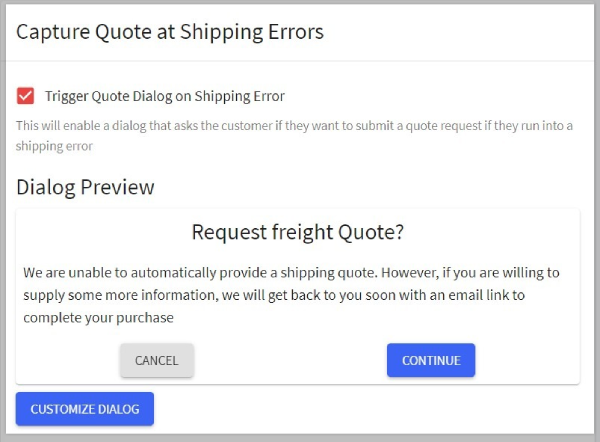Click the 'Request freight Quote?' dialog title
Screen dimensions: 600x442
coord(298,232)
